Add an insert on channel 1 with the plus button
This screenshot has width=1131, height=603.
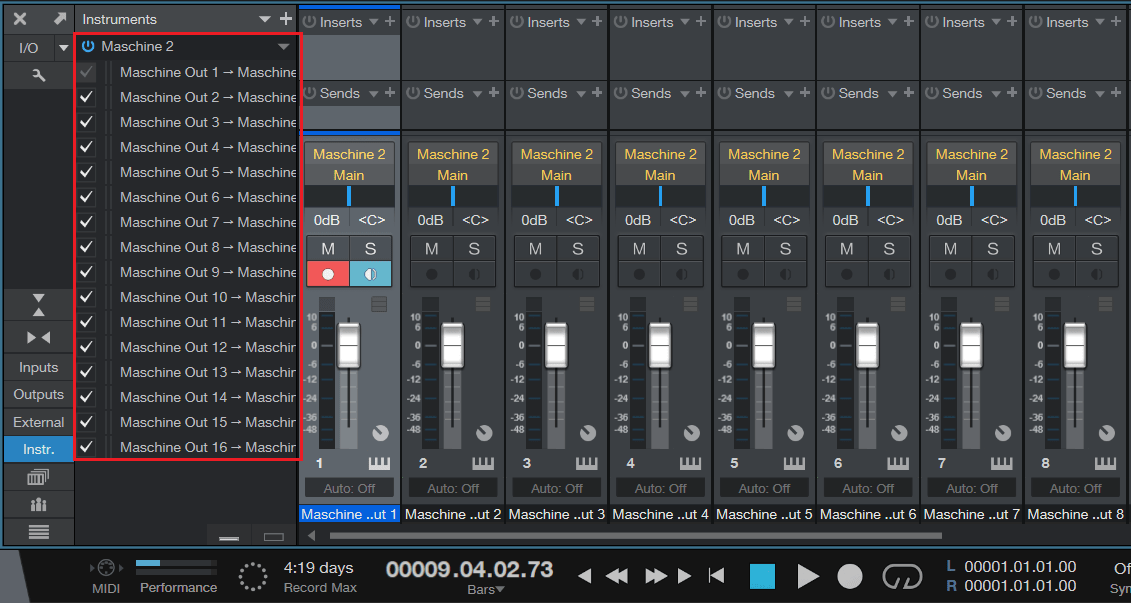click(390, 21)
